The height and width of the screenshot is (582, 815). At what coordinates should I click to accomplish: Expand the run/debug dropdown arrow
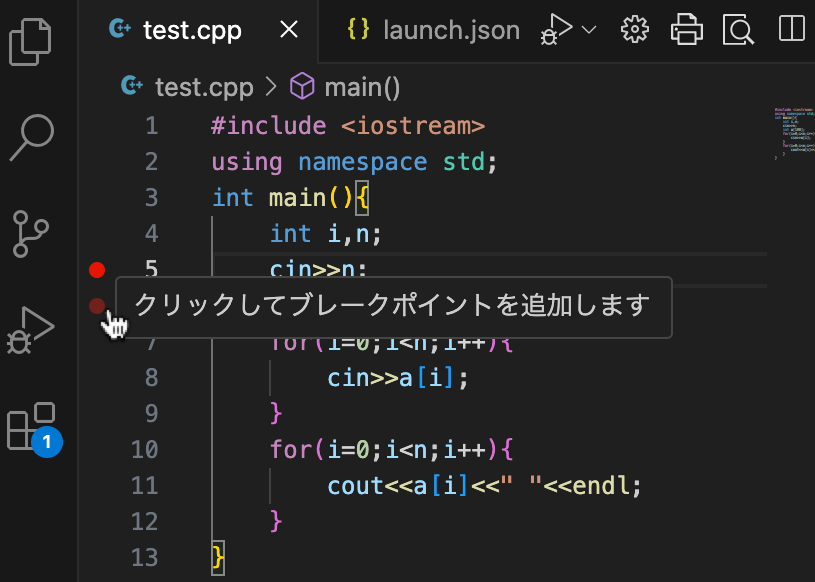[588, 30]
